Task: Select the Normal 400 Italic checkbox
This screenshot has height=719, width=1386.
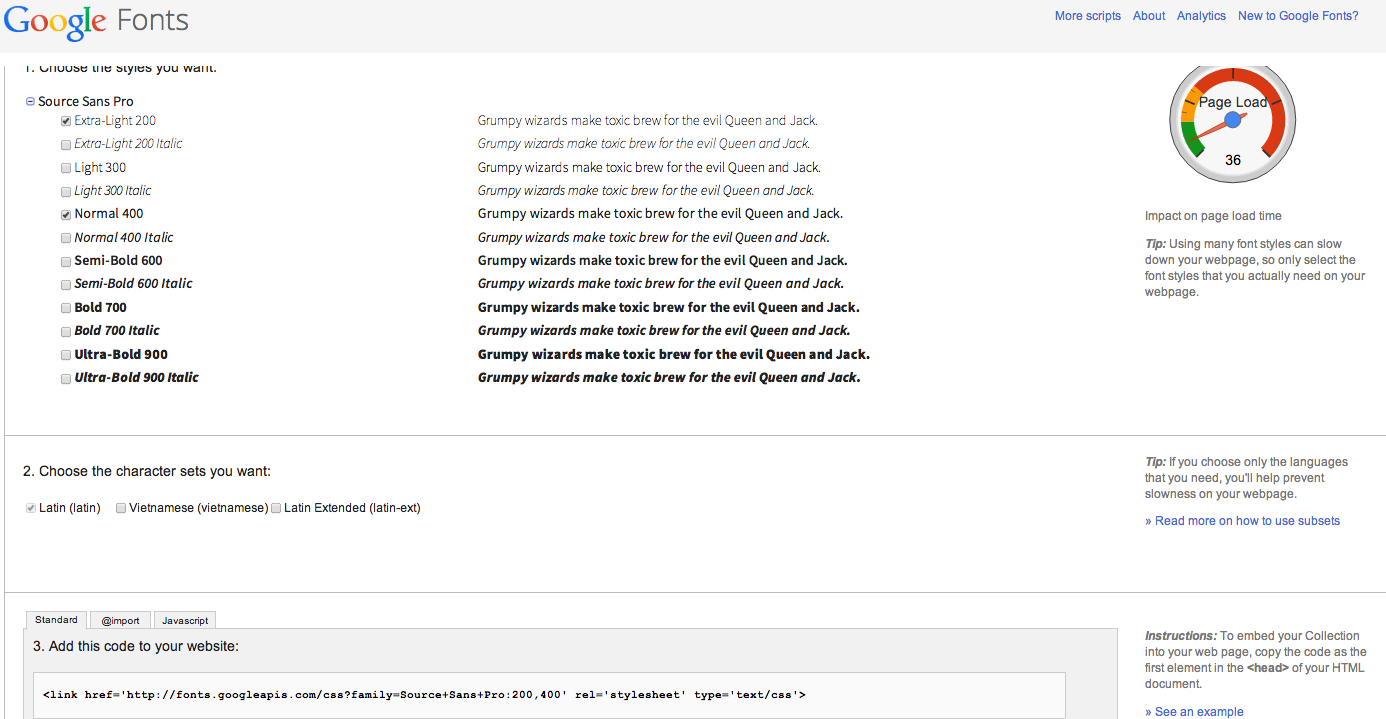Action: pos(66,238)
